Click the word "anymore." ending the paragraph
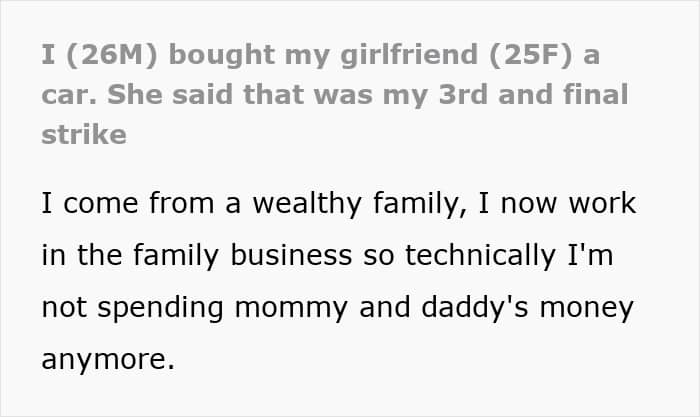This screenshot has height=417, width=700. (108, 357)
